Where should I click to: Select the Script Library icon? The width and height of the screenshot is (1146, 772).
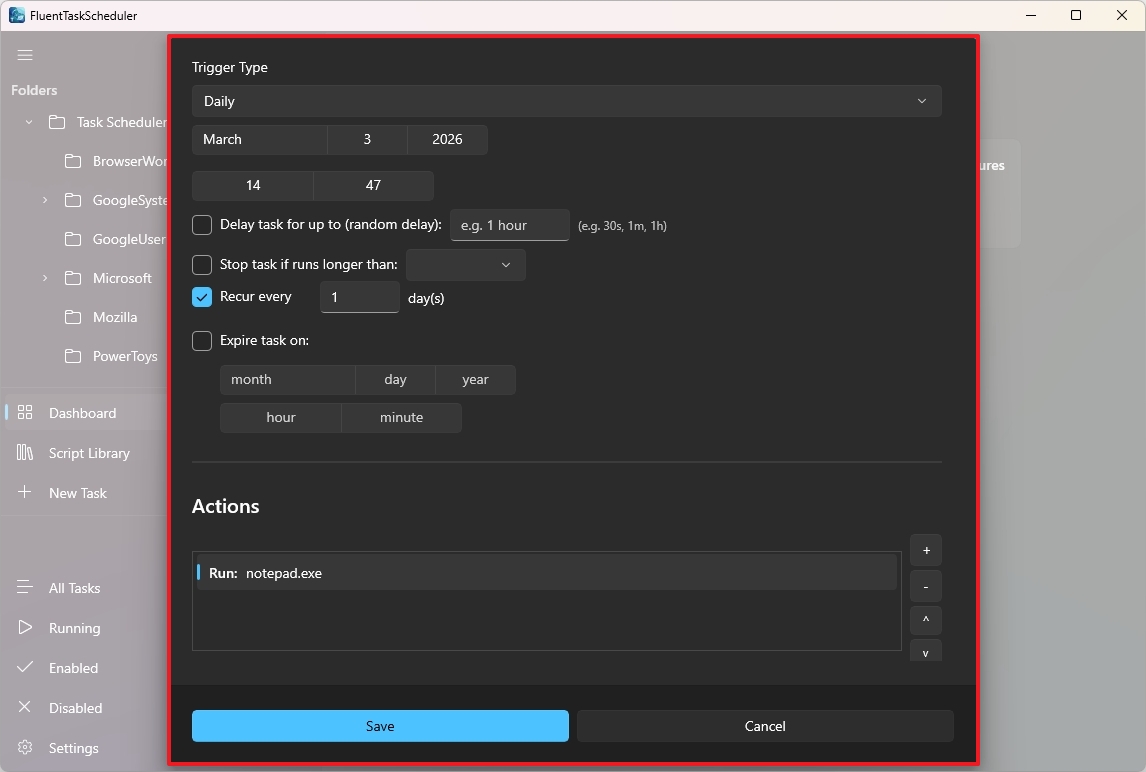point(25,453)
